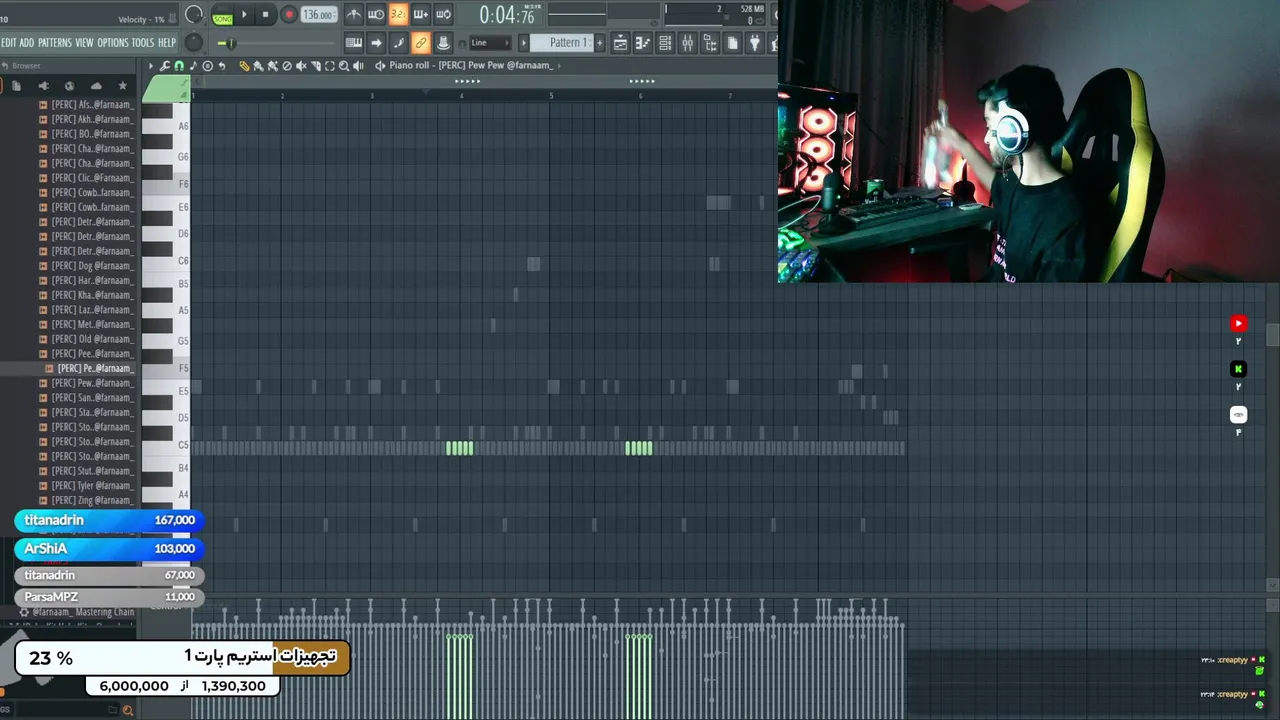Click the browser star favorites icon

[x=123, y=86]
